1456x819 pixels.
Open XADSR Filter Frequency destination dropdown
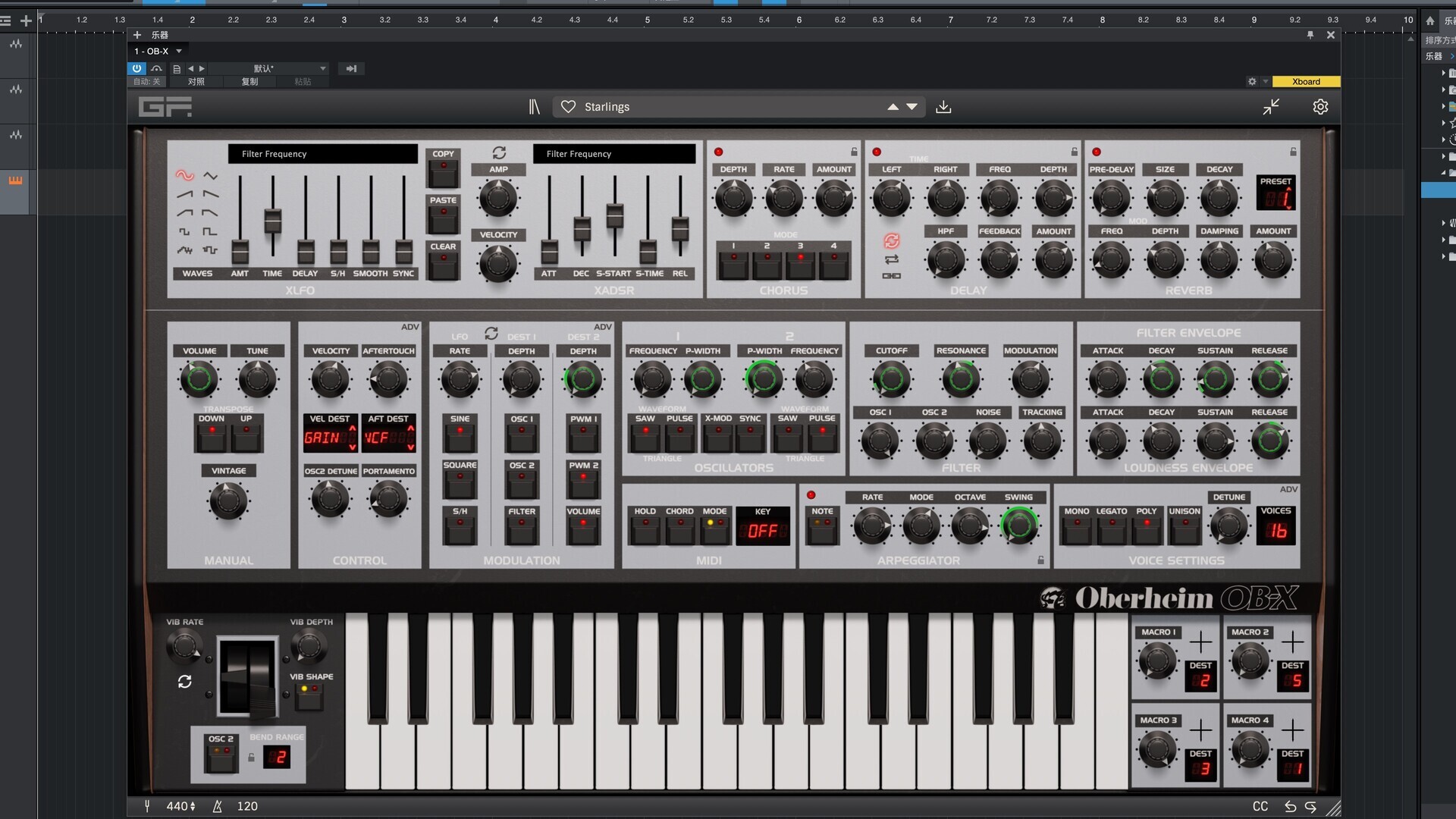coord(614,153)
